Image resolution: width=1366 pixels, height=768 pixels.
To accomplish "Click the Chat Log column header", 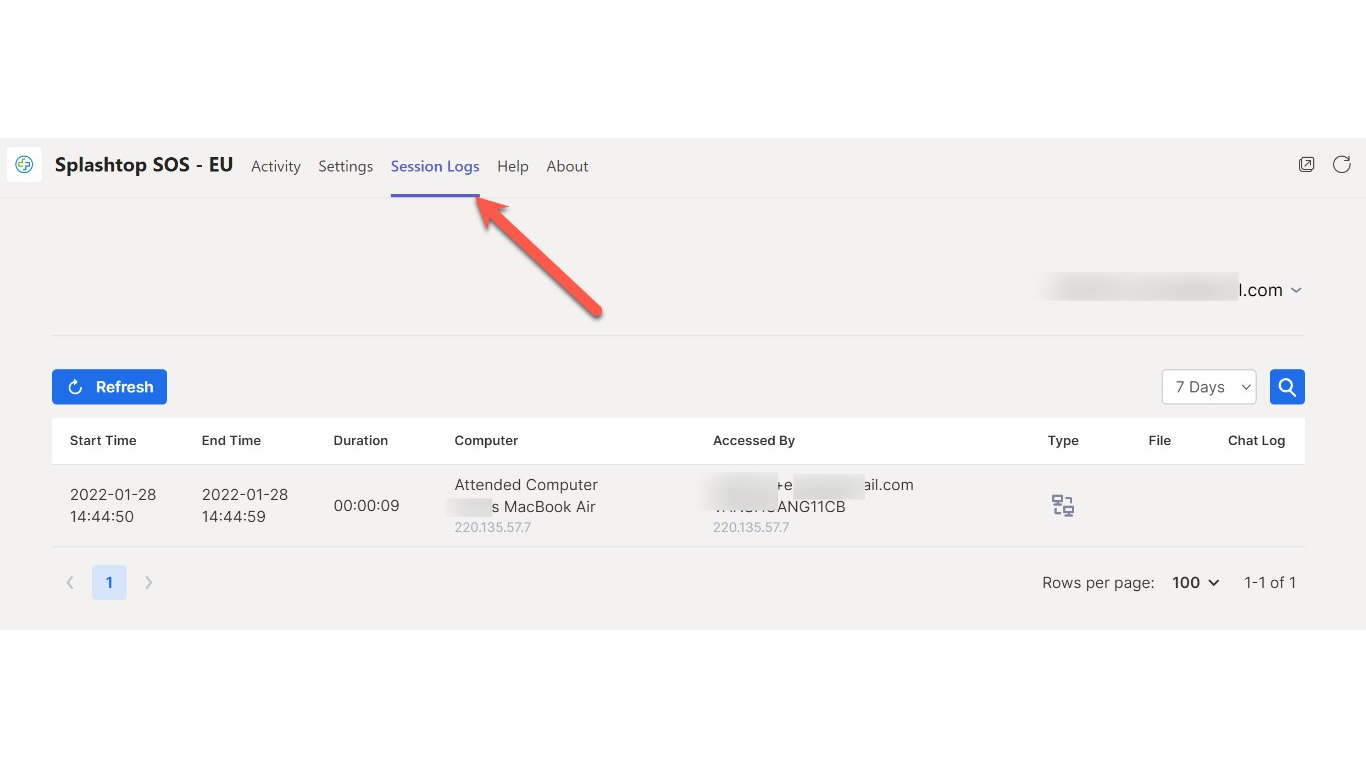I will click(x=1257, y=441).
